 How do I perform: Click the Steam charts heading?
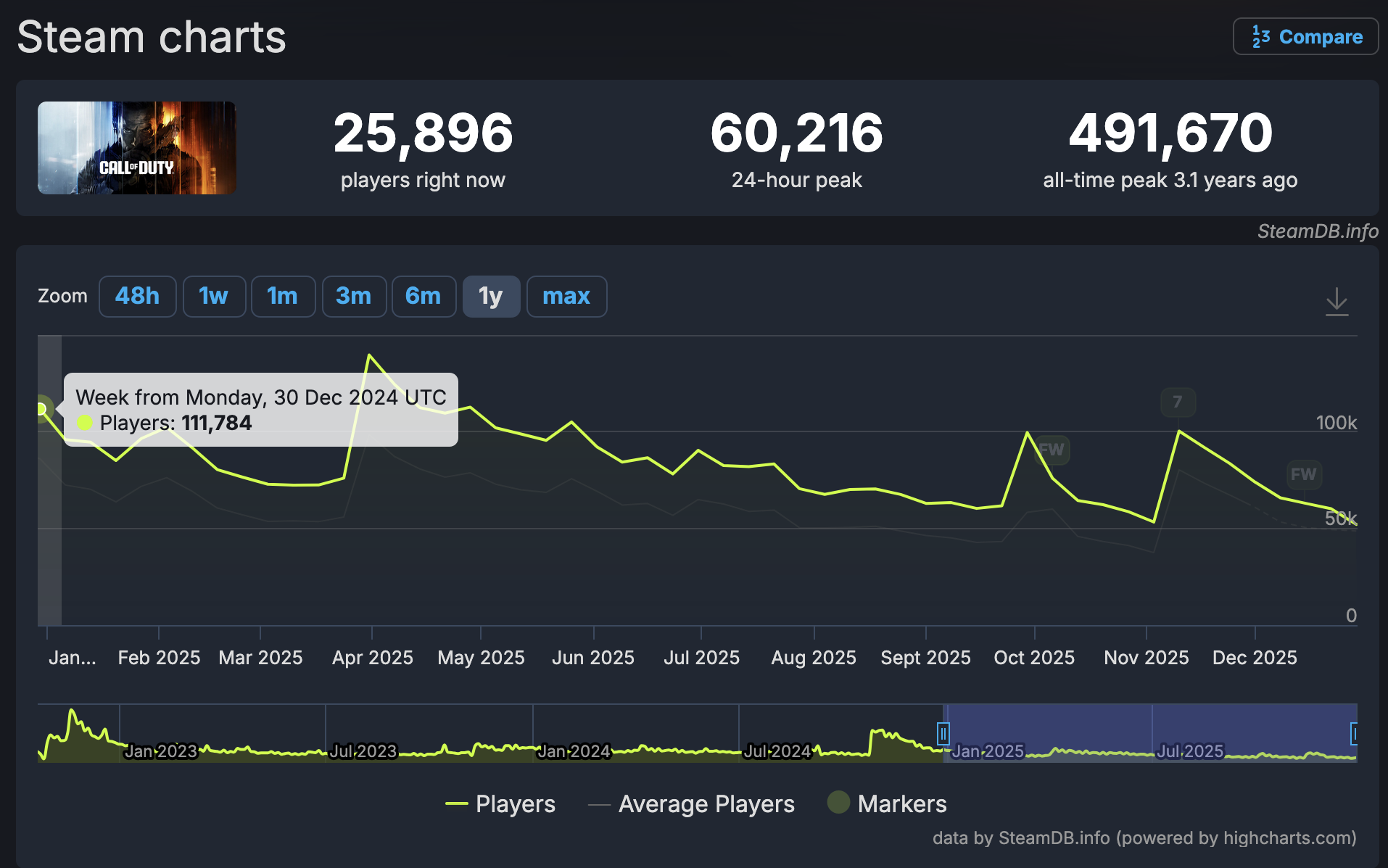coord(152,37)
